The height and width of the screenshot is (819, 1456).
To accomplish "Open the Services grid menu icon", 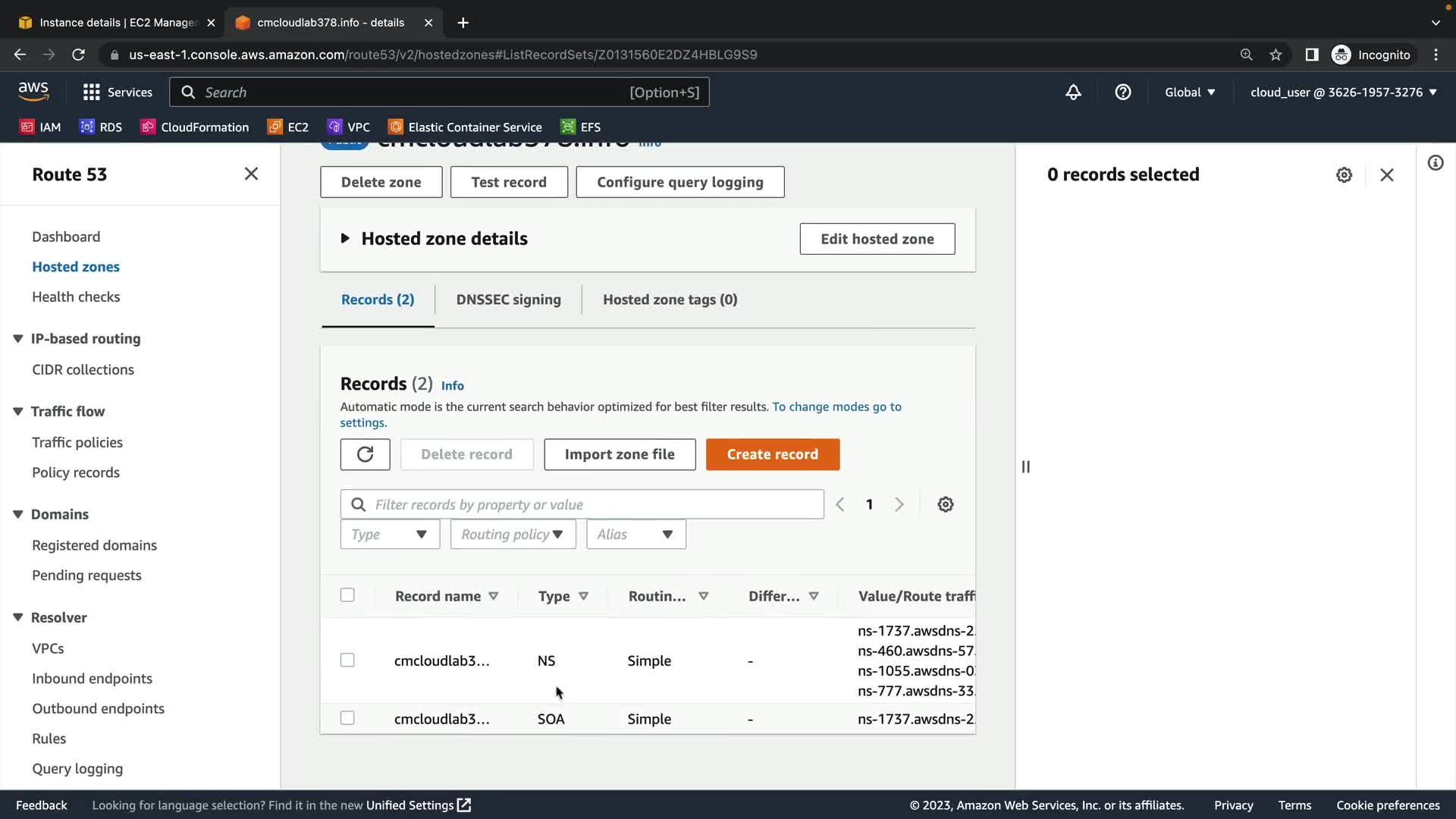I will tap(92, 93).
